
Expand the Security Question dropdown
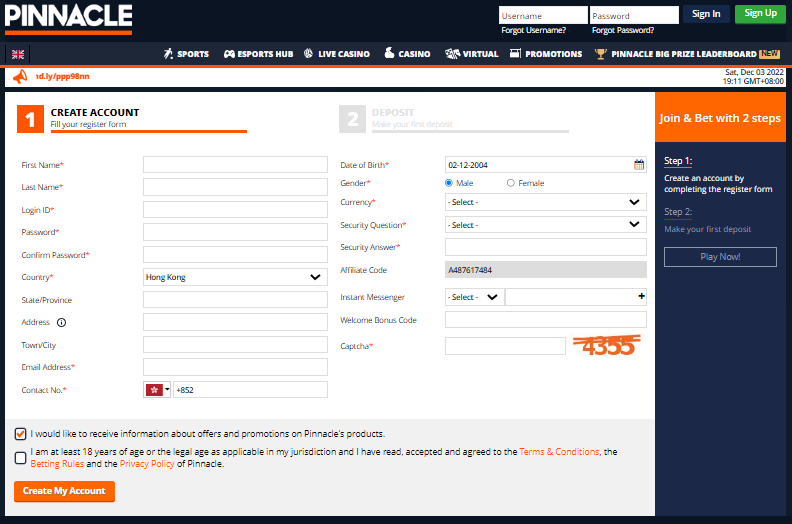(545, 225)
